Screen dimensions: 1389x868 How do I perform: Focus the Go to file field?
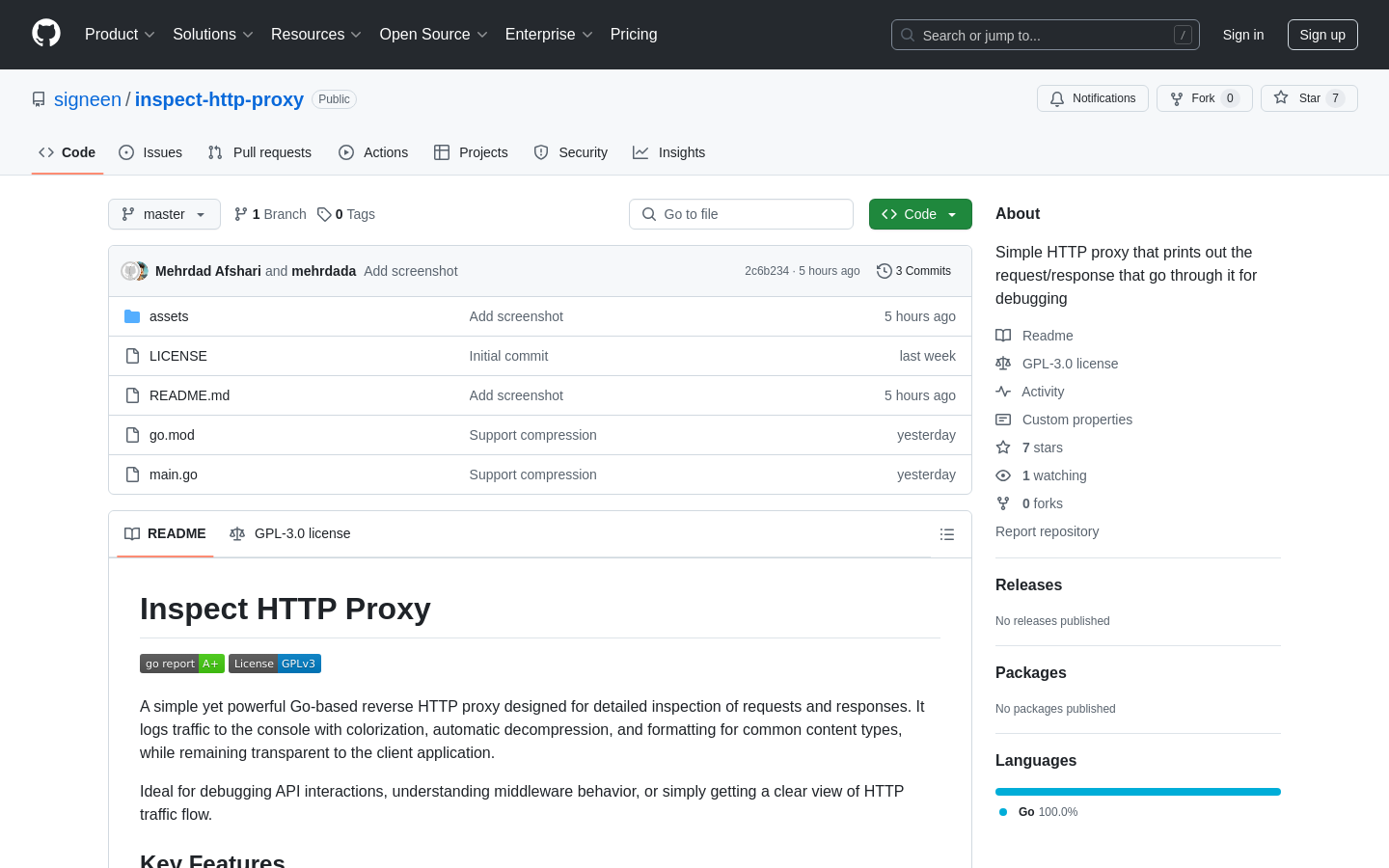click(741, 214)
